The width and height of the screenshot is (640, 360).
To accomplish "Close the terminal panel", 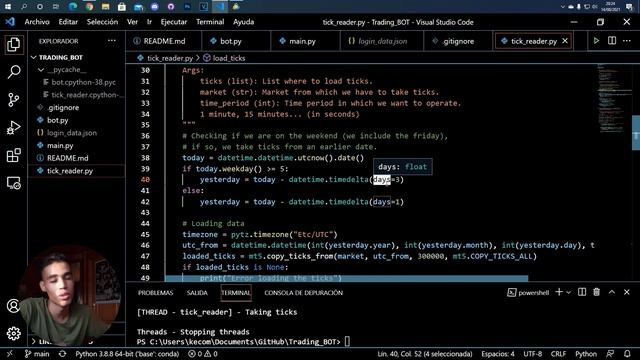I will coord(627,292).
